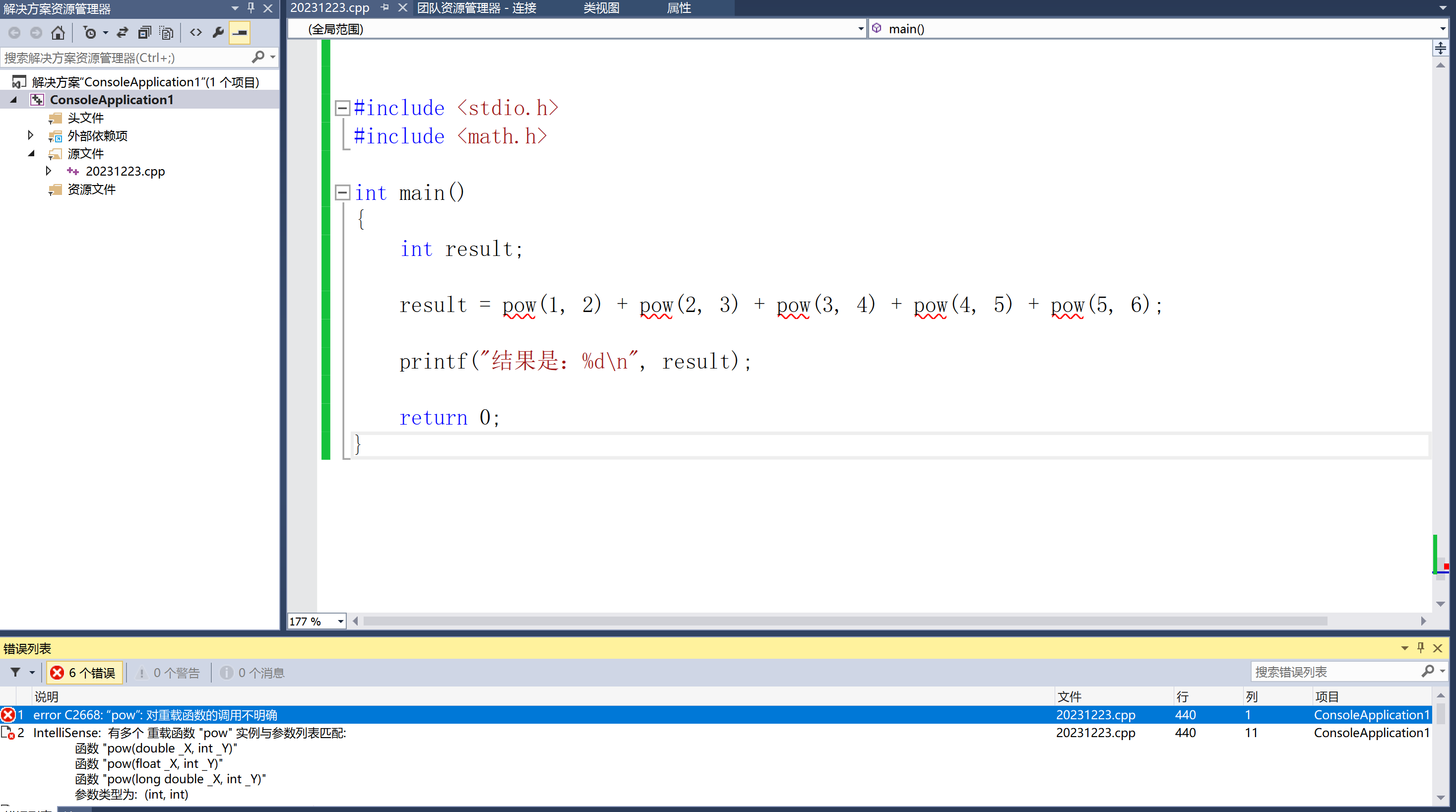Toggle the Preview Selected Items button
The width and height of the screenshot is (1456, 812).
point(240,33)
